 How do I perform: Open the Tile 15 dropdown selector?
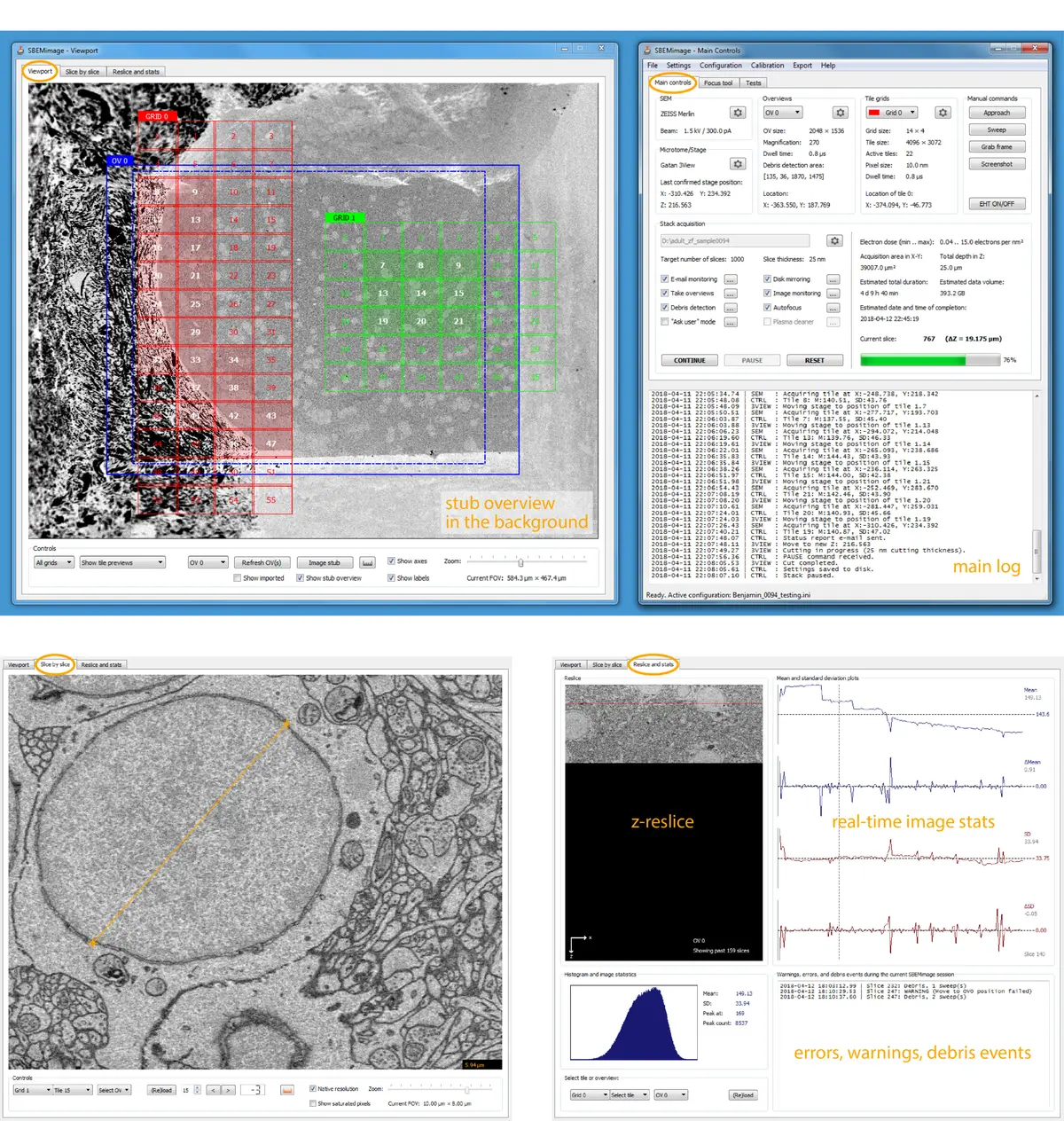[x=71, y=1090]
